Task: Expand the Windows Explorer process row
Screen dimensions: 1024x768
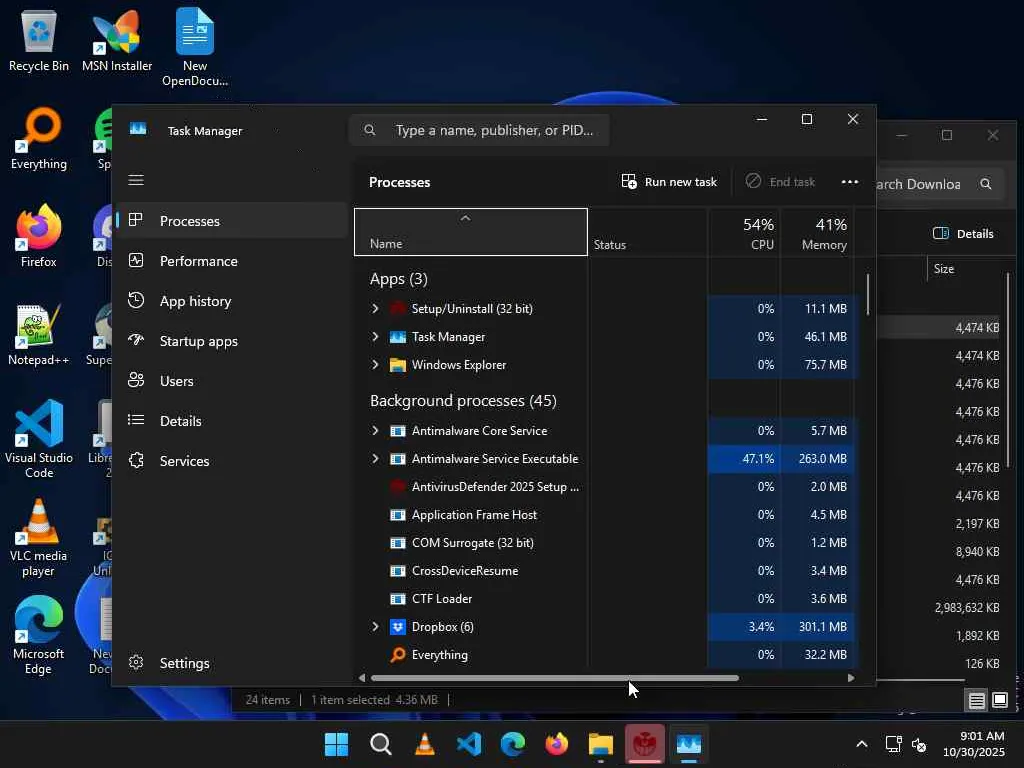Action: coord(375,364)
